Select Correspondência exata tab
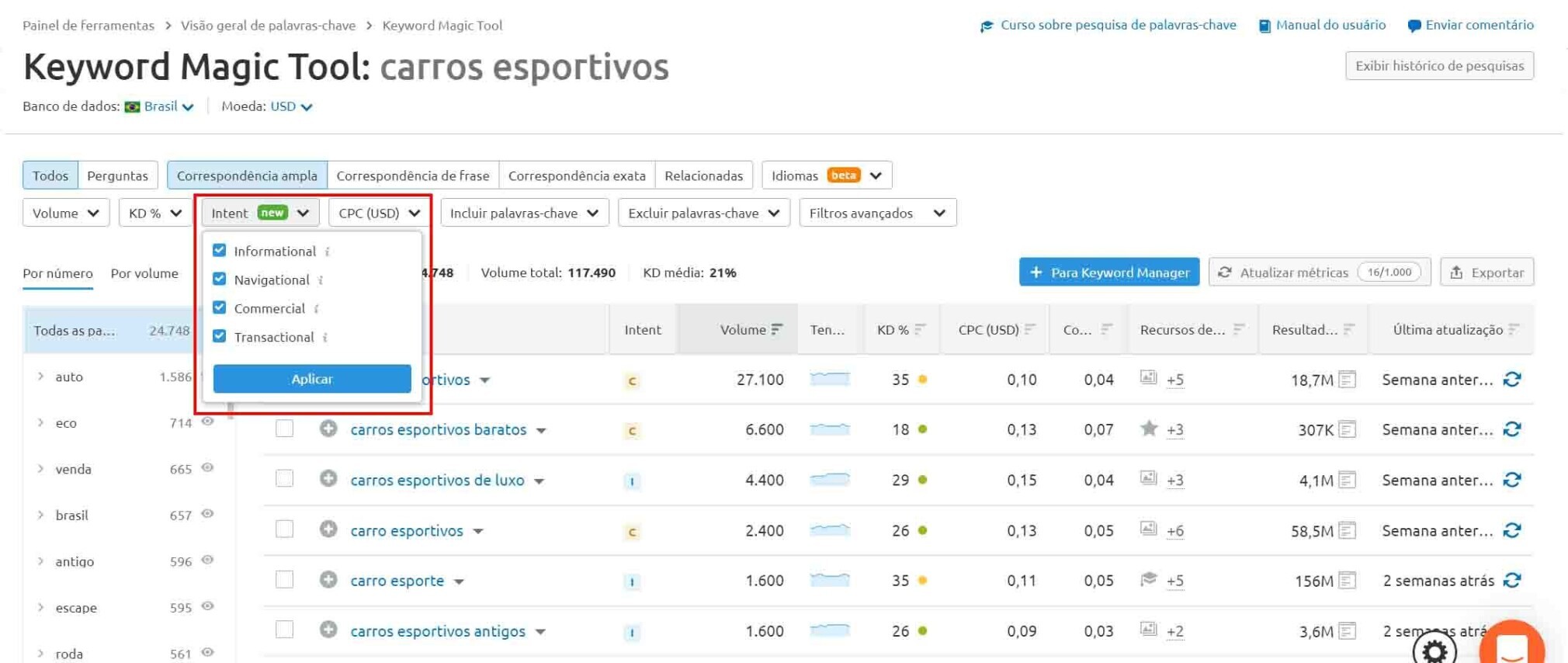The image size is (1568, 663). pos(577,175)
